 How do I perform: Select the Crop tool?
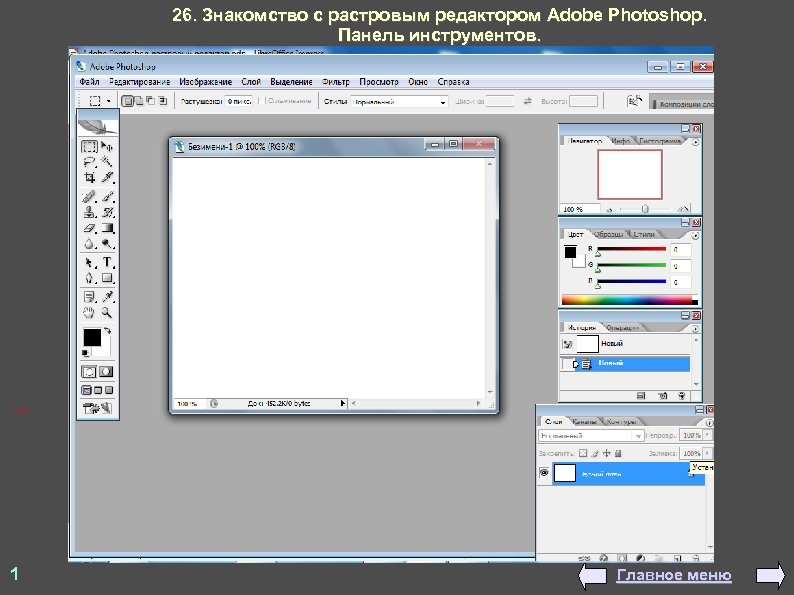(89, 178)
